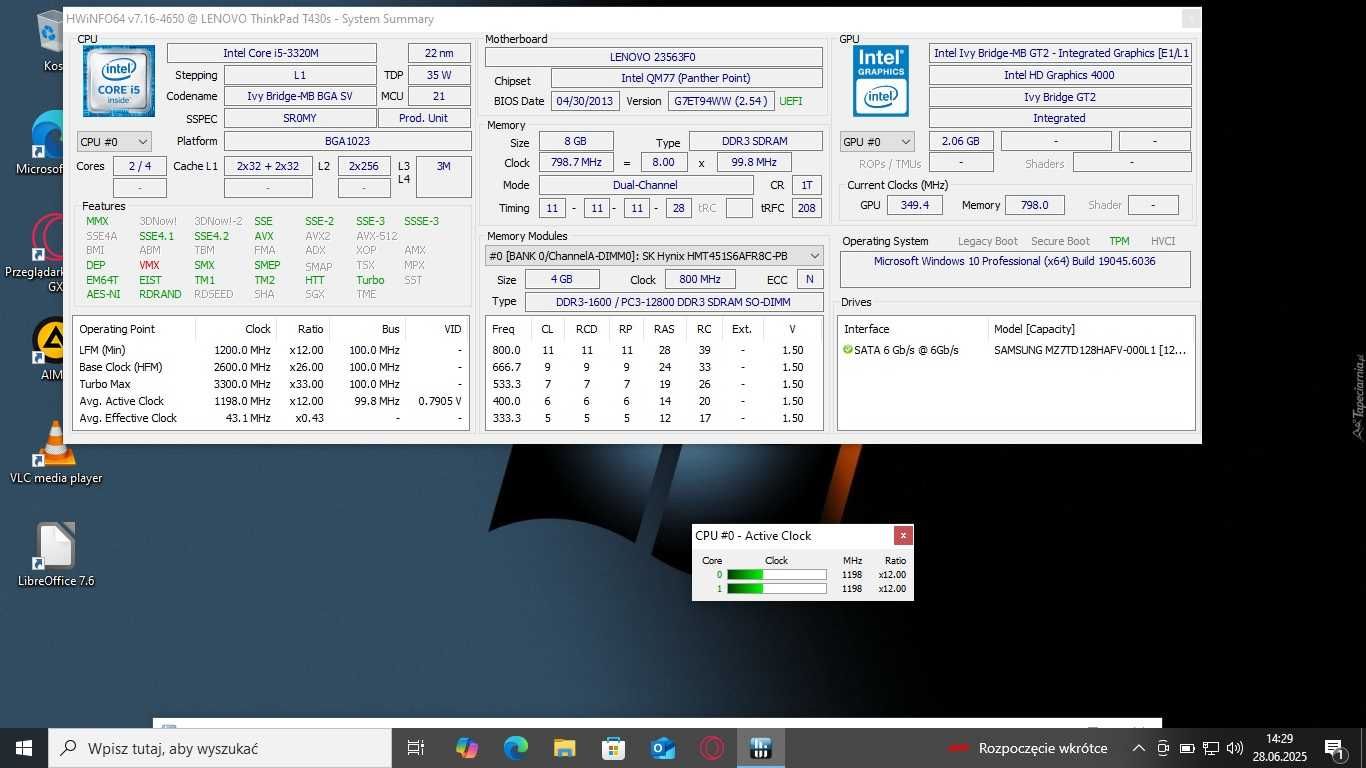Click in the Windows search box
This screenshot has width=1366, height=768.
[220, 748]
